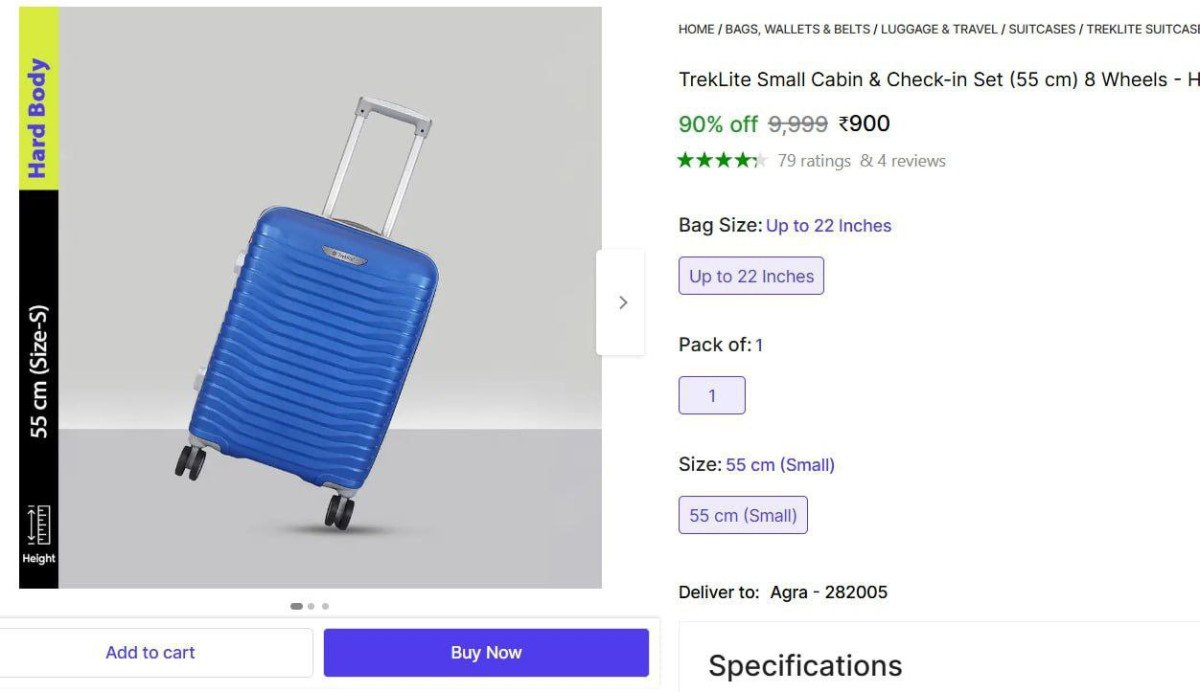Open the next product image

(x=623, y=301)
